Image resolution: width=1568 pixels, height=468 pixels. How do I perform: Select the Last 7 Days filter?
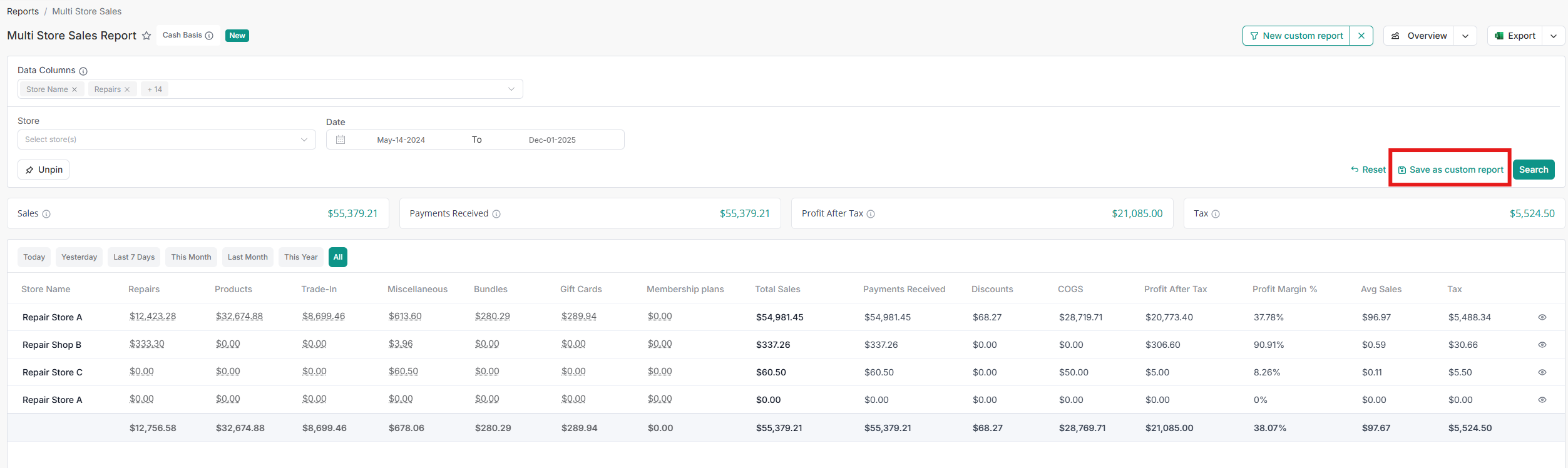tap(134, 257)
